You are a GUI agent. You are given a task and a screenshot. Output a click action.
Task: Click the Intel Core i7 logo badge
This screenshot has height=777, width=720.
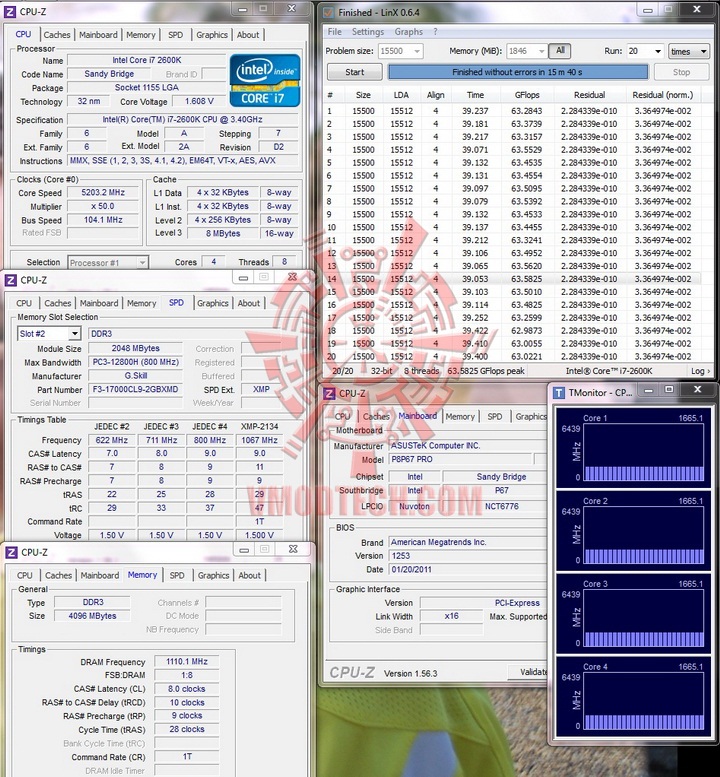(x=265, y=80)
